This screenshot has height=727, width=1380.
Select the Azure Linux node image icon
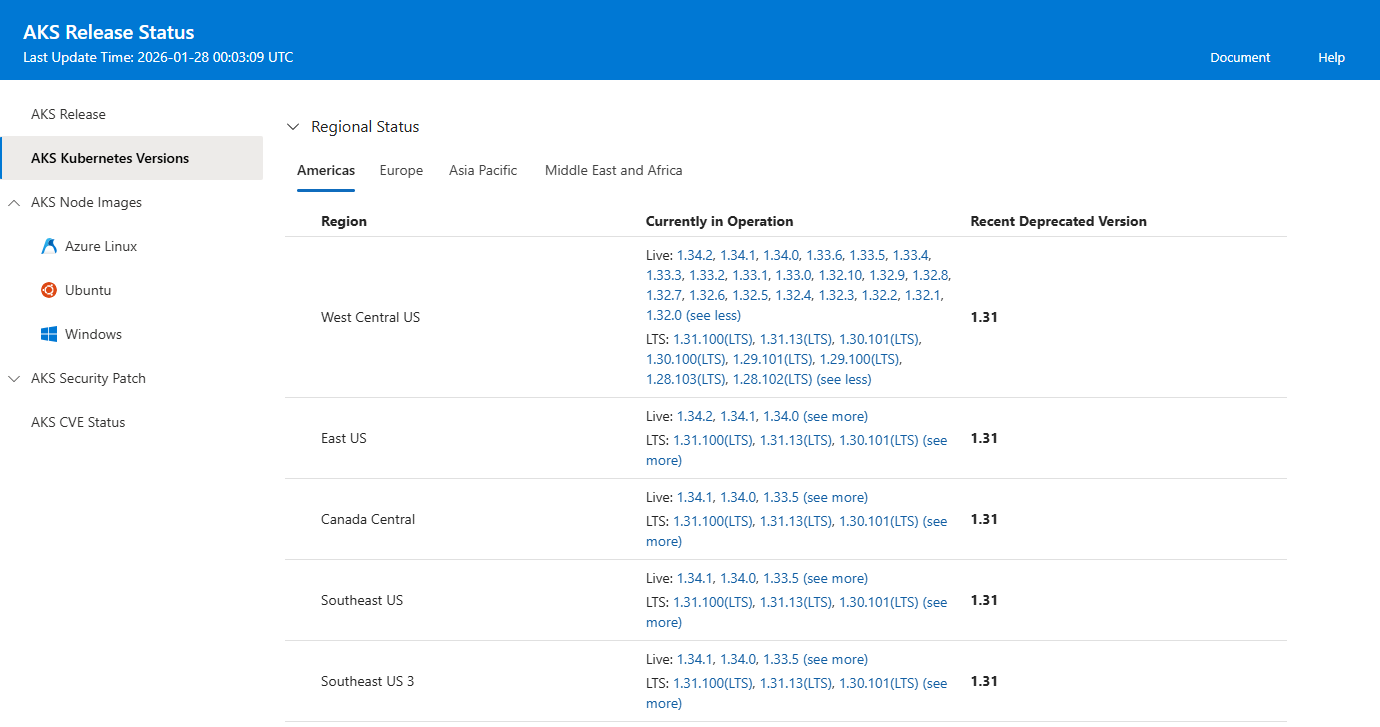click(x=48, y=245)
